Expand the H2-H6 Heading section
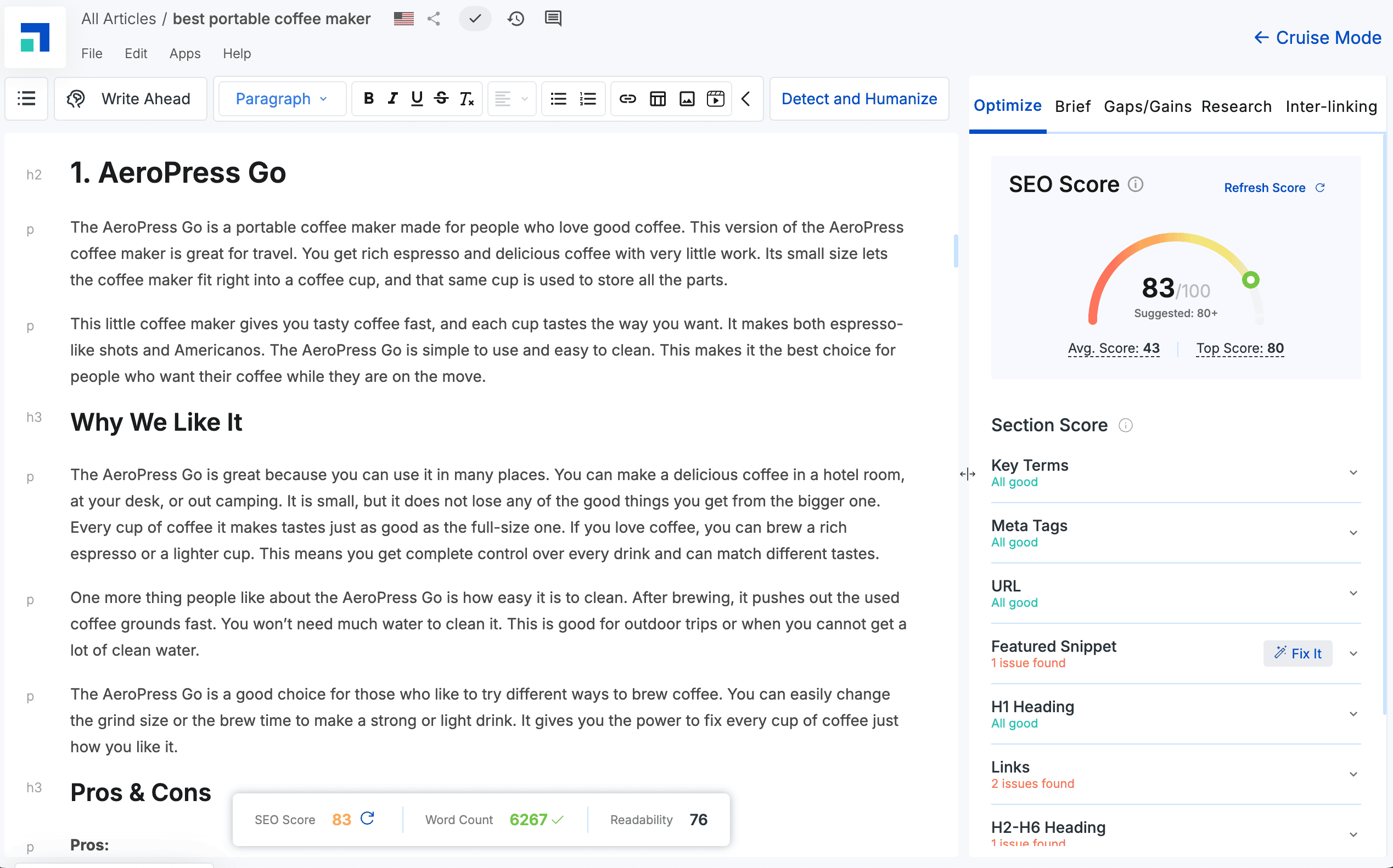This screenshot has height=868, width=1393. [1354, 834]
